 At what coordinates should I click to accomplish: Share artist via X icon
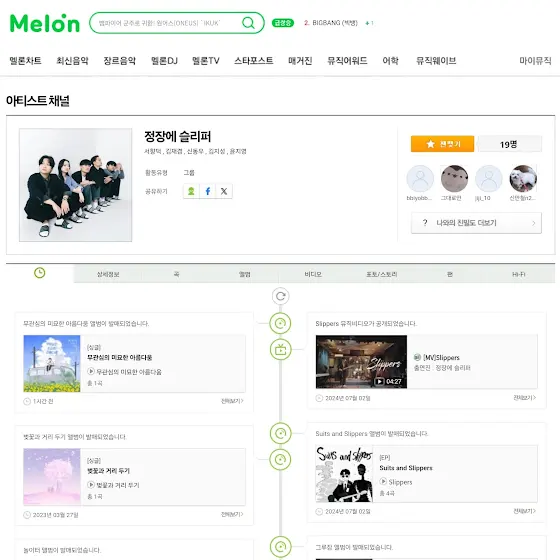[x=224, y=191]
